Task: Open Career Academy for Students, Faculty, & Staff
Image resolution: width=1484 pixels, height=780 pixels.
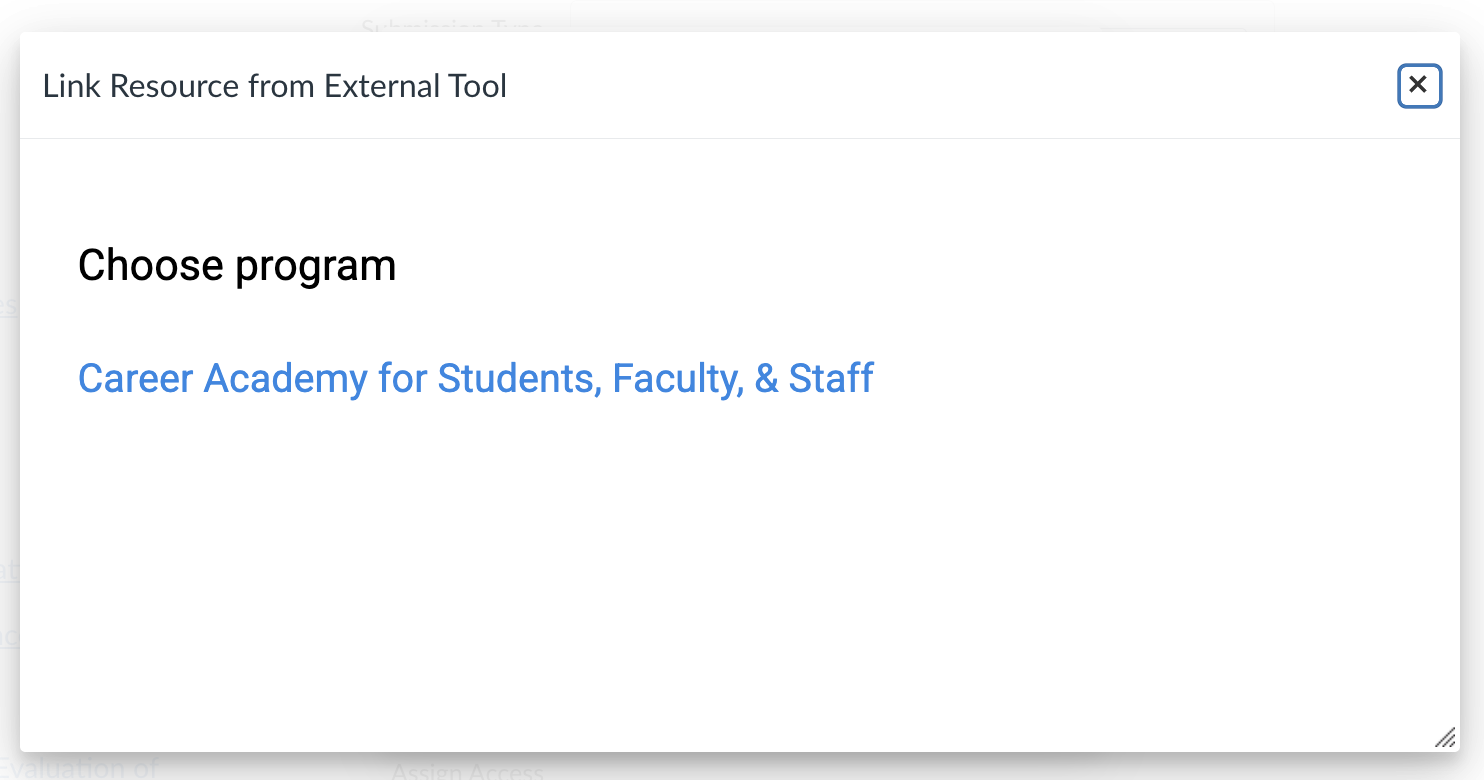Action: coord(476,379)
